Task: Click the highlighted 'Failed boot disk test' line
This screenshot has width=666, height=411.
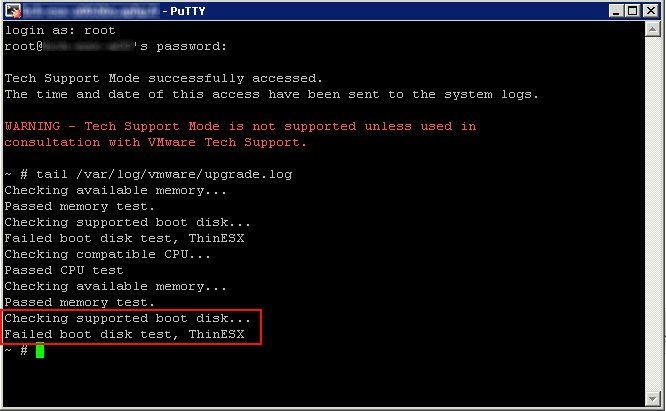Action: 124,334
